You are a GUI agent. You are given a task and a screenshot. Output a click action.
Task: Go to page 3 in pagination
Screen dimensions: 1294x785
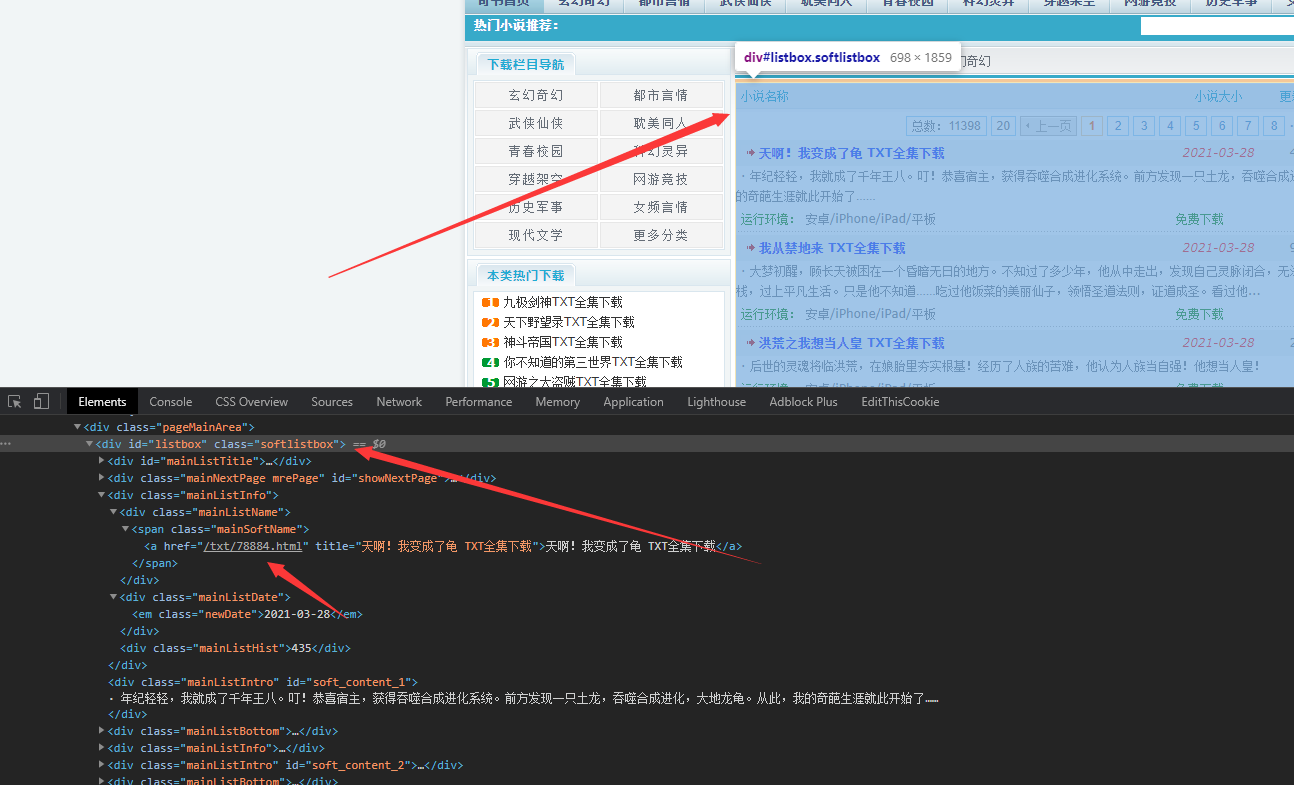click(1144, 126)
